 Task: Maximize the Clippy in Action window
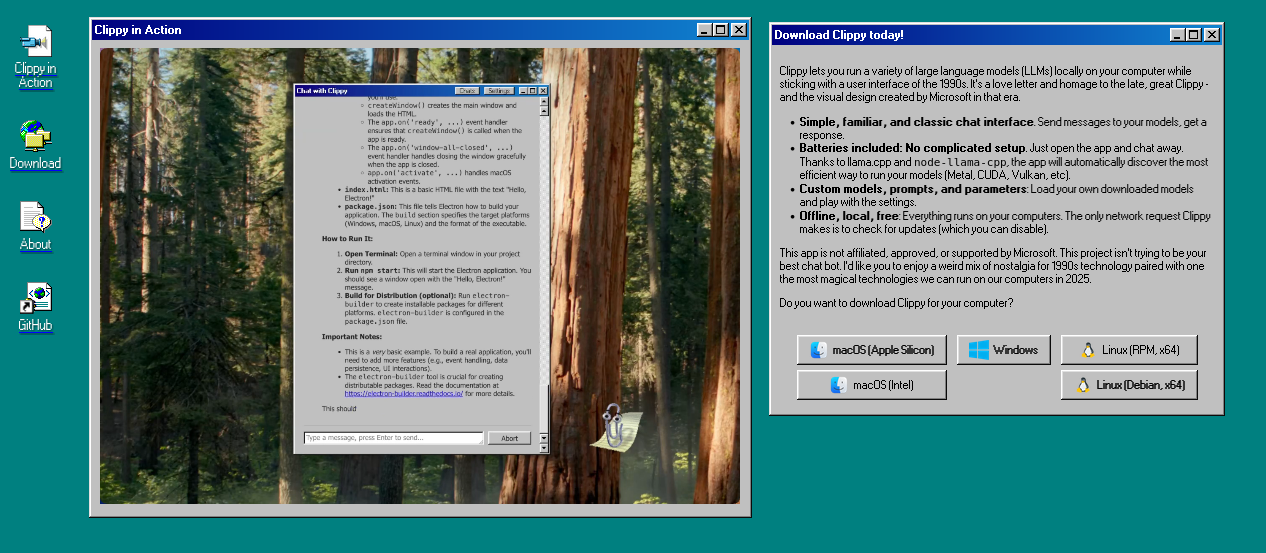tap(721, 30)
